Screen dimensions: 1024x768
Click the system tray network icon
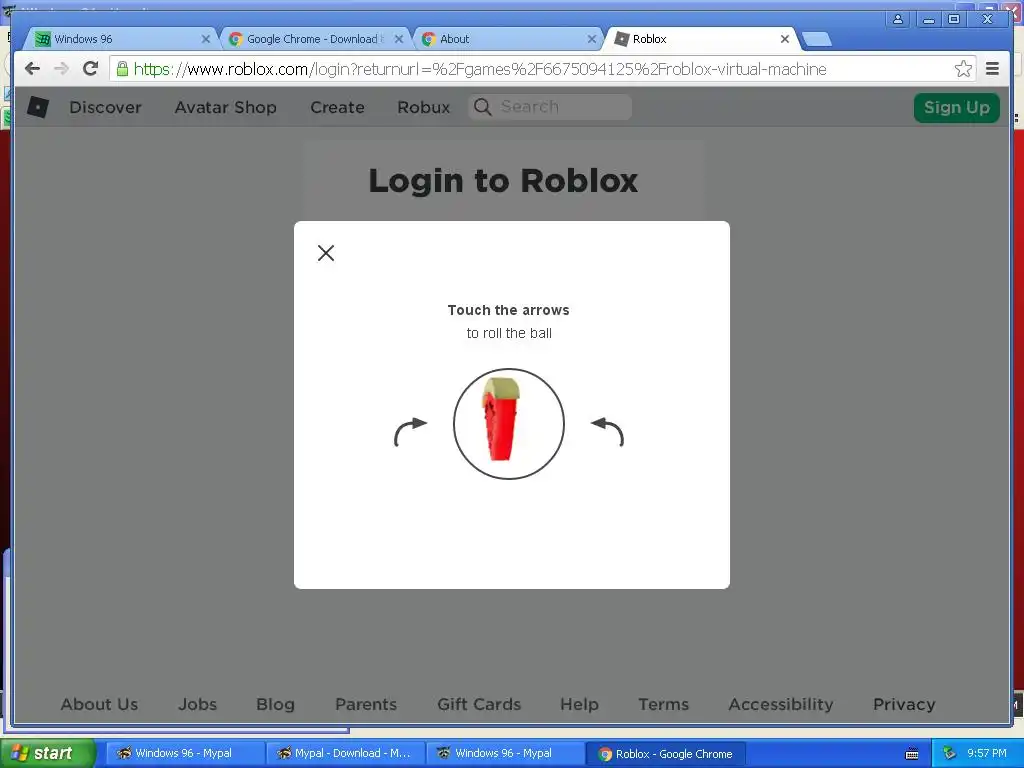point(949,753)
